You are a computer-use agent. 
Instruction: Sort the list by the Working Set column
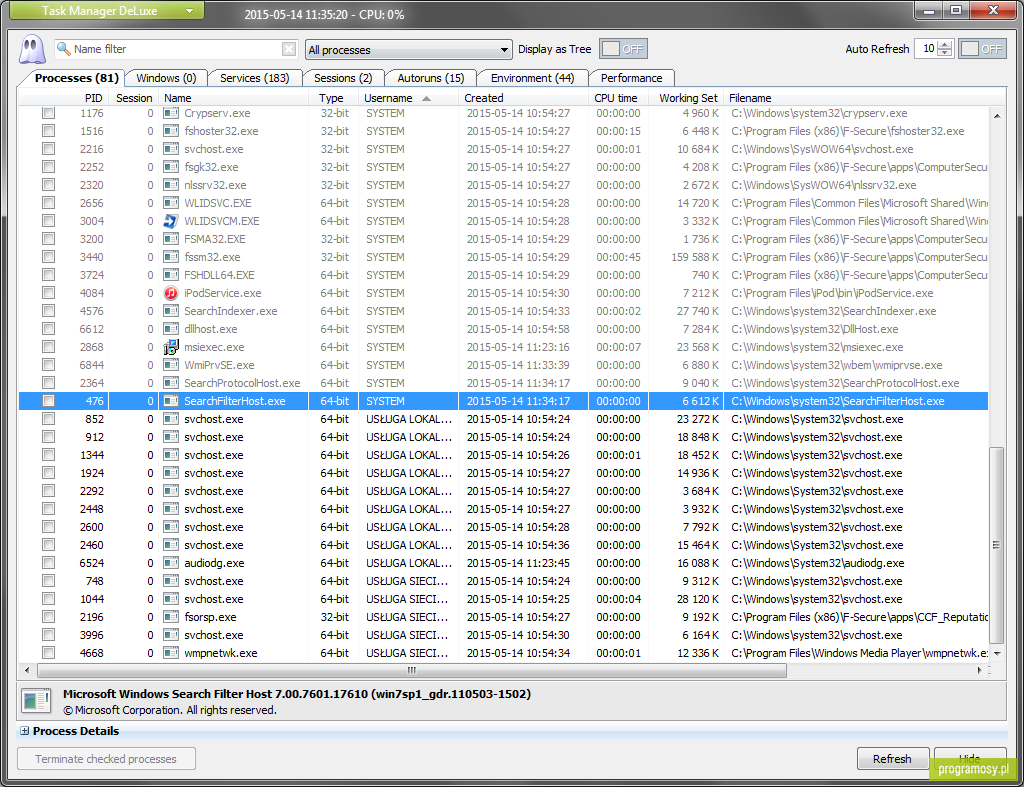[x=688, y=98]
